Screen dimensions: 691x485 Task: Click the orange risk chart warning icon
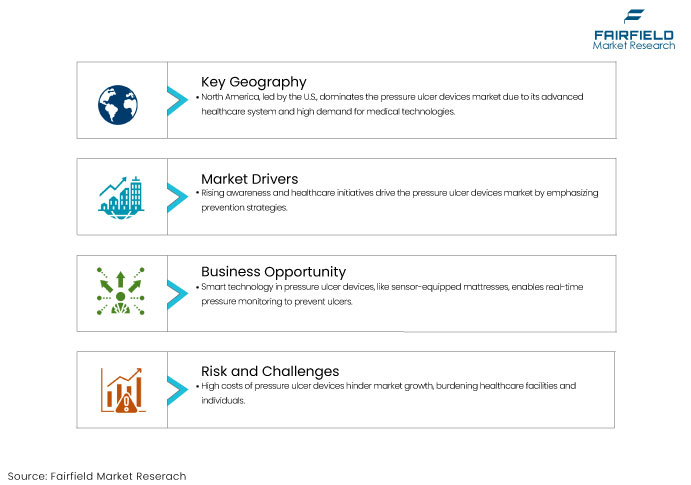point(123,390)
